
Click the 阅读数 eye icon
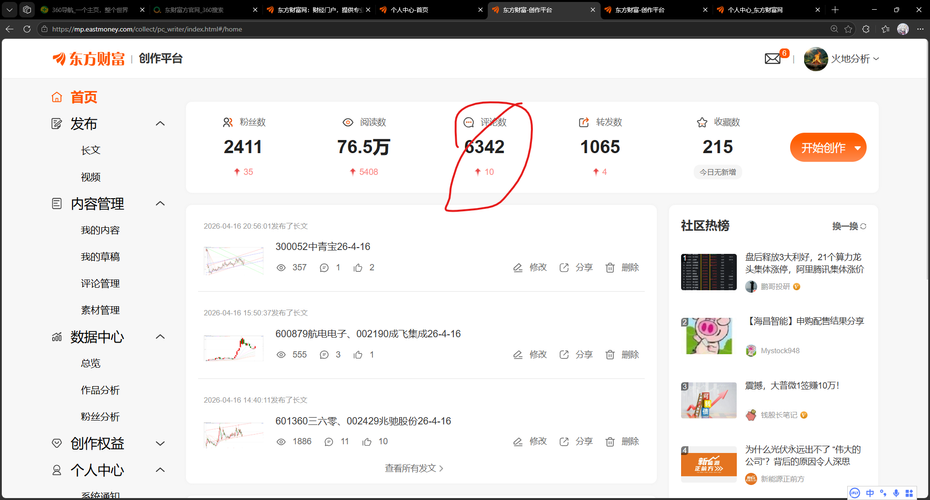pyautogui.click(x=348, y=122)
